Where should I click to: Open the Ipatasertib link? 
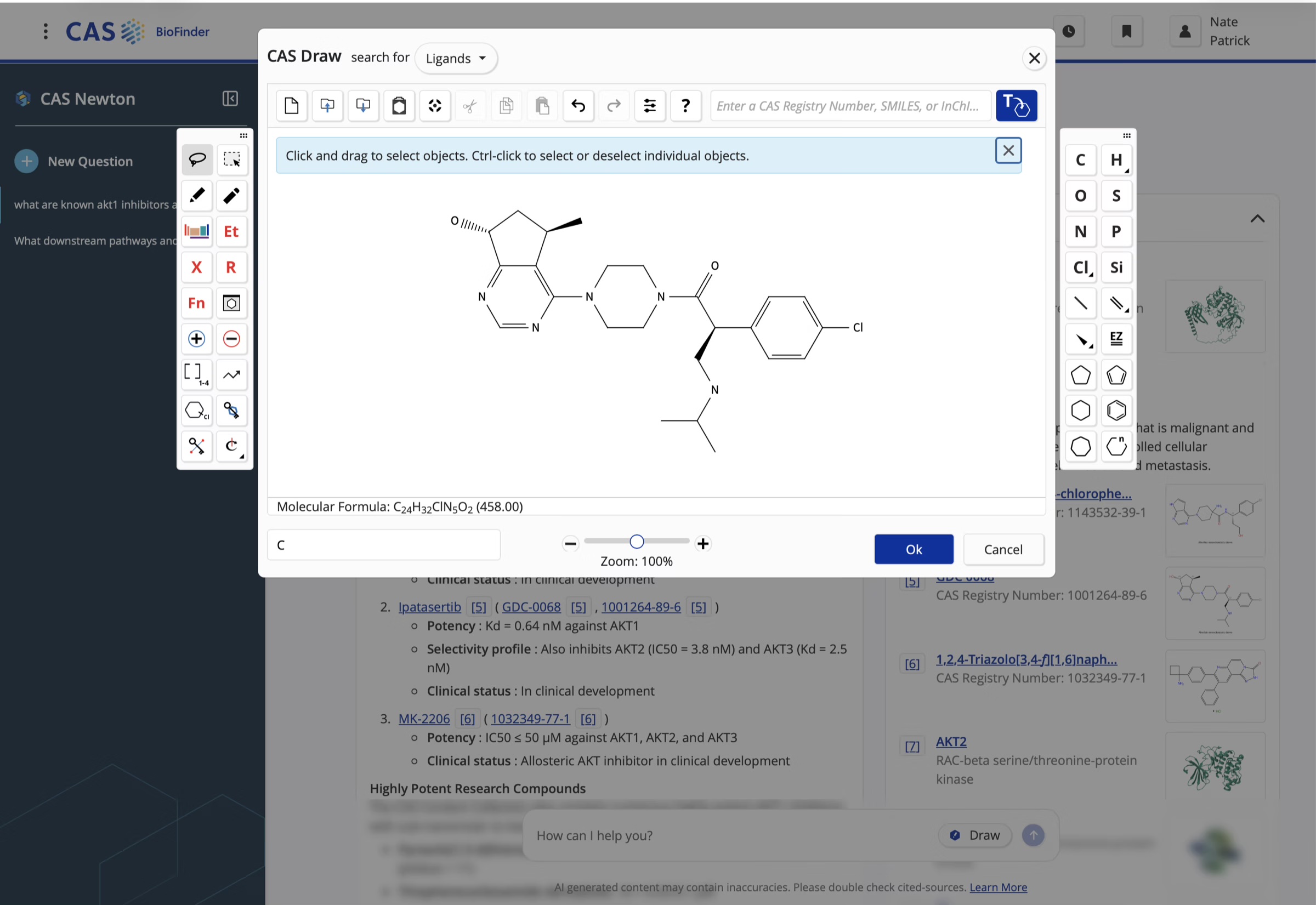pos(429,607)
